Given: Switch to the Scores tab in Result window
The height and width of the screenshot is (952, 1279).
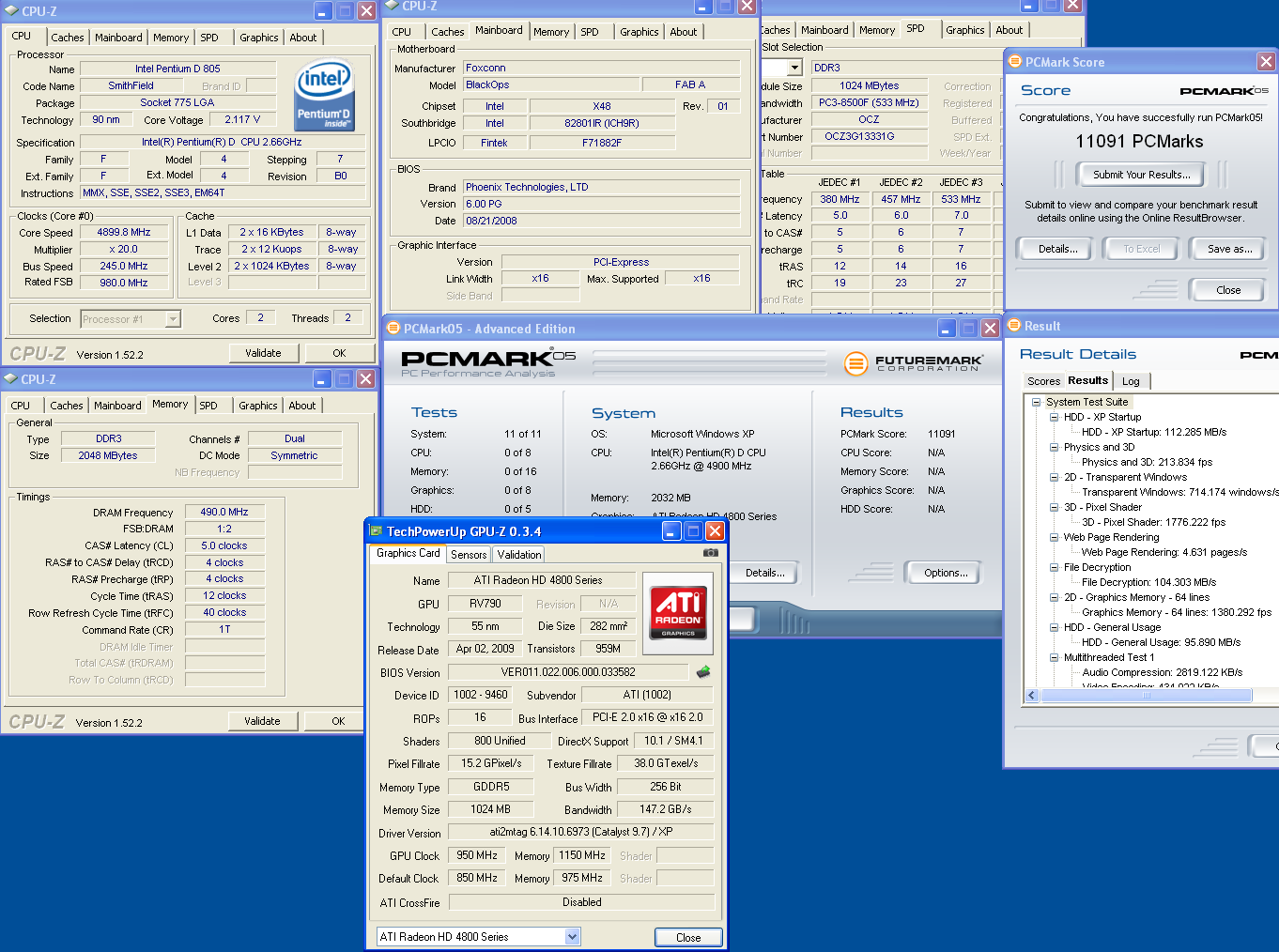Looking at the screenshot, I should click(1043, 381).
